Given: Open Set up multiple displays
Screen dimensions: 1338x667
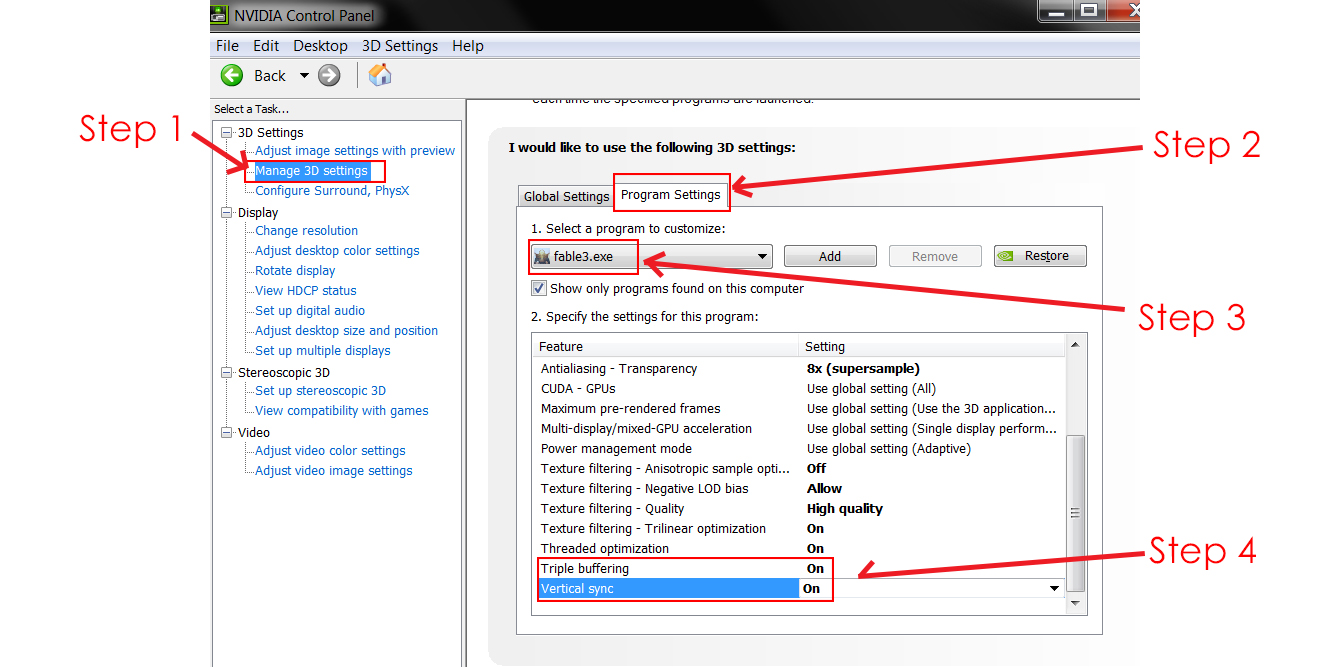Looking at the screenshot, I should (x=322, y=351).
